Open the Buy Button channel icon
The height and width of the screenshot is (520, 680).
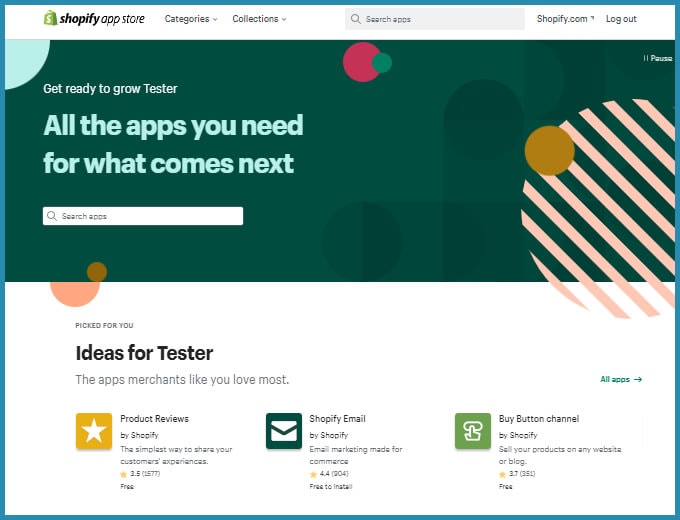[x=472, y=431]
